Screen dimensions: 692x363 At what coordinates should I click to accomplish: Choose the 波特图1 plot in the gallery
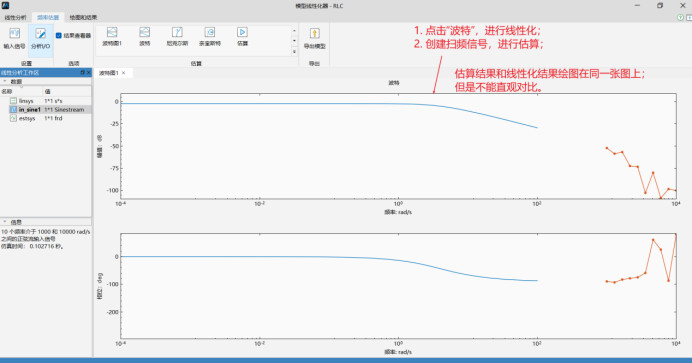tap(112, 37)
